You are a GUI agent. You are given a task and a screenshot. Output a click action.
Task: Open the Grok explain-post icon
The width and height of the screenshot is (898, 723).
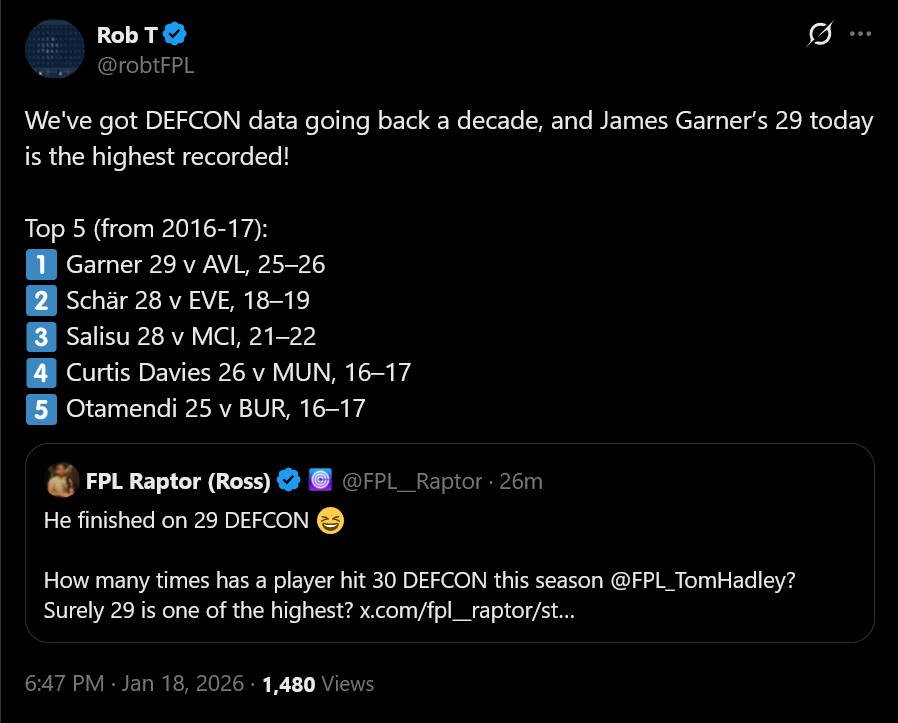tap(819, 35)
